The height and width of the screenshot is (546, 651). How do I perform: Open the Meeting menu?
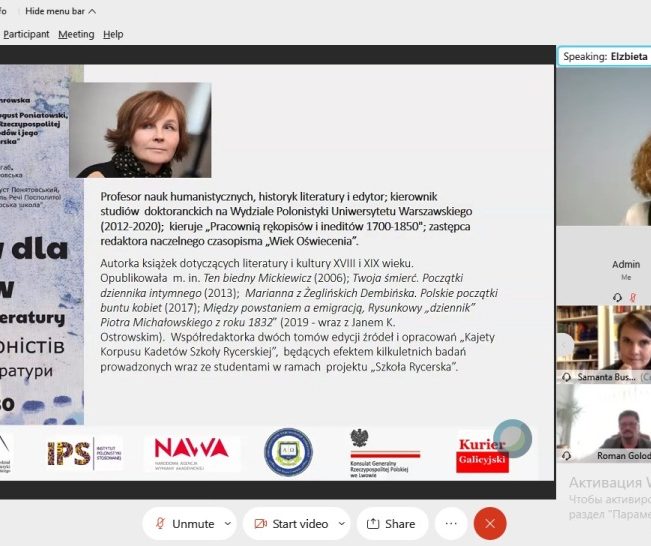point(76,34)
